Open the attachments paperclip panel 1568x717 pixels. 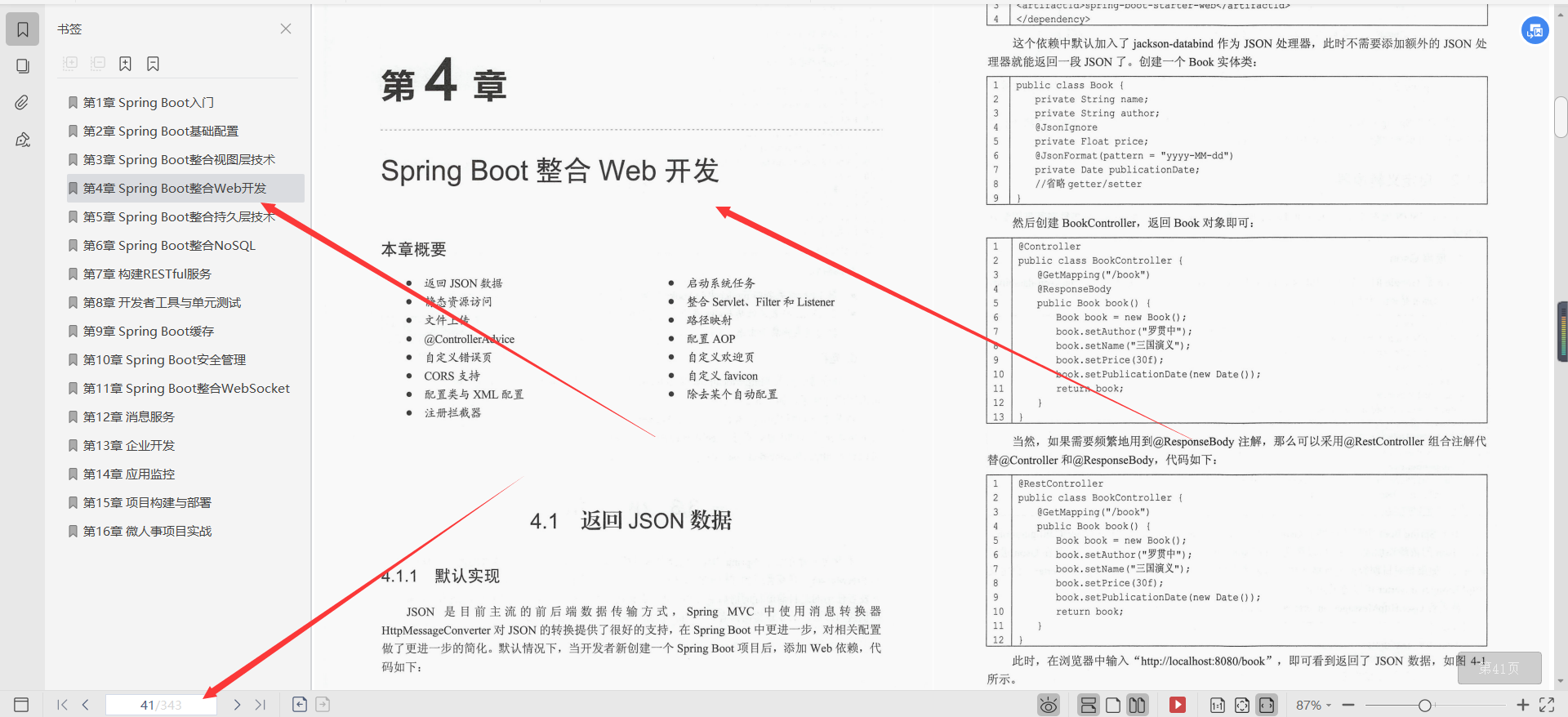(23, 102)
